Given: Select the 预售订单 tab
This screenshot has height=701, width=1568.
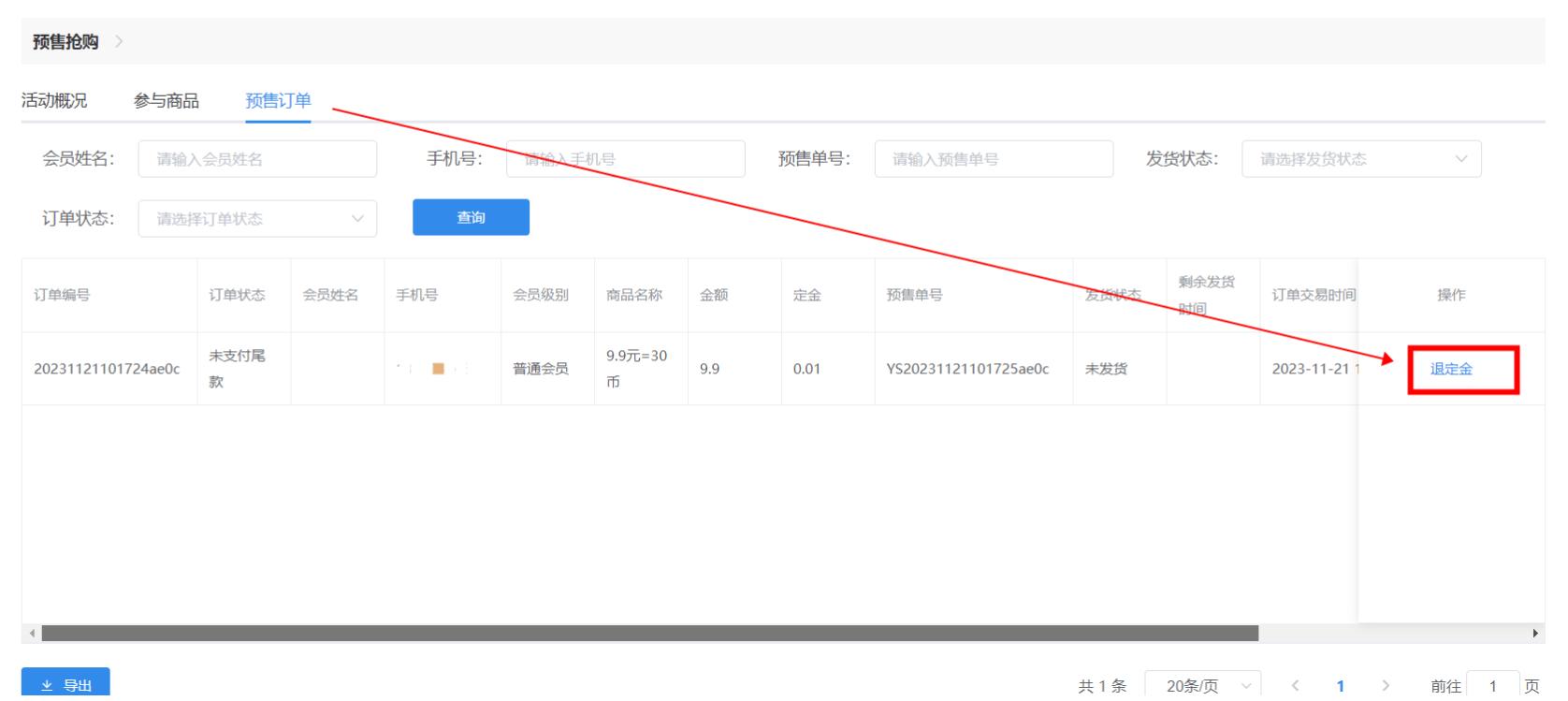Looking at the screenshot, I should click(x=278, y=100).
